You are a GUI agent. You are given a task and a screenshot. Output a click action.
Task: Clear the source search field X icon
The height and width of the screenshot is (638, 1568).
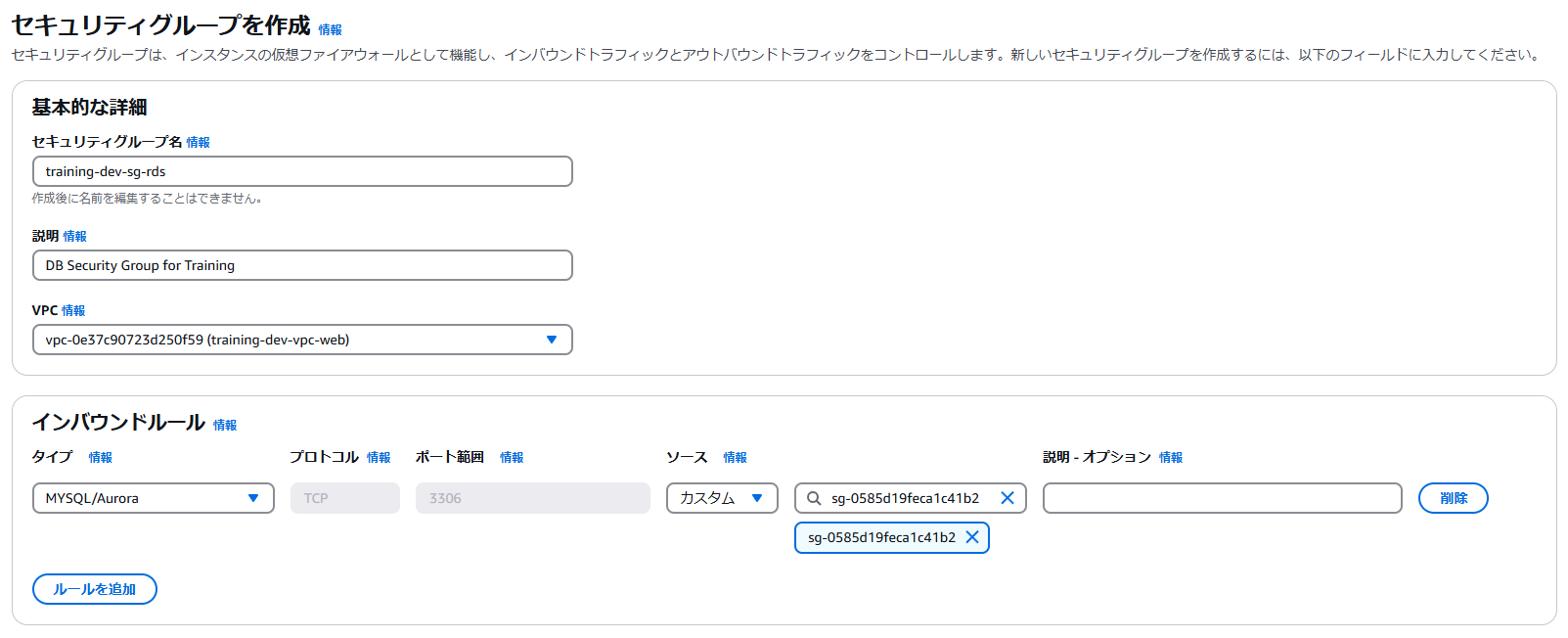(x=1007, y=498)
